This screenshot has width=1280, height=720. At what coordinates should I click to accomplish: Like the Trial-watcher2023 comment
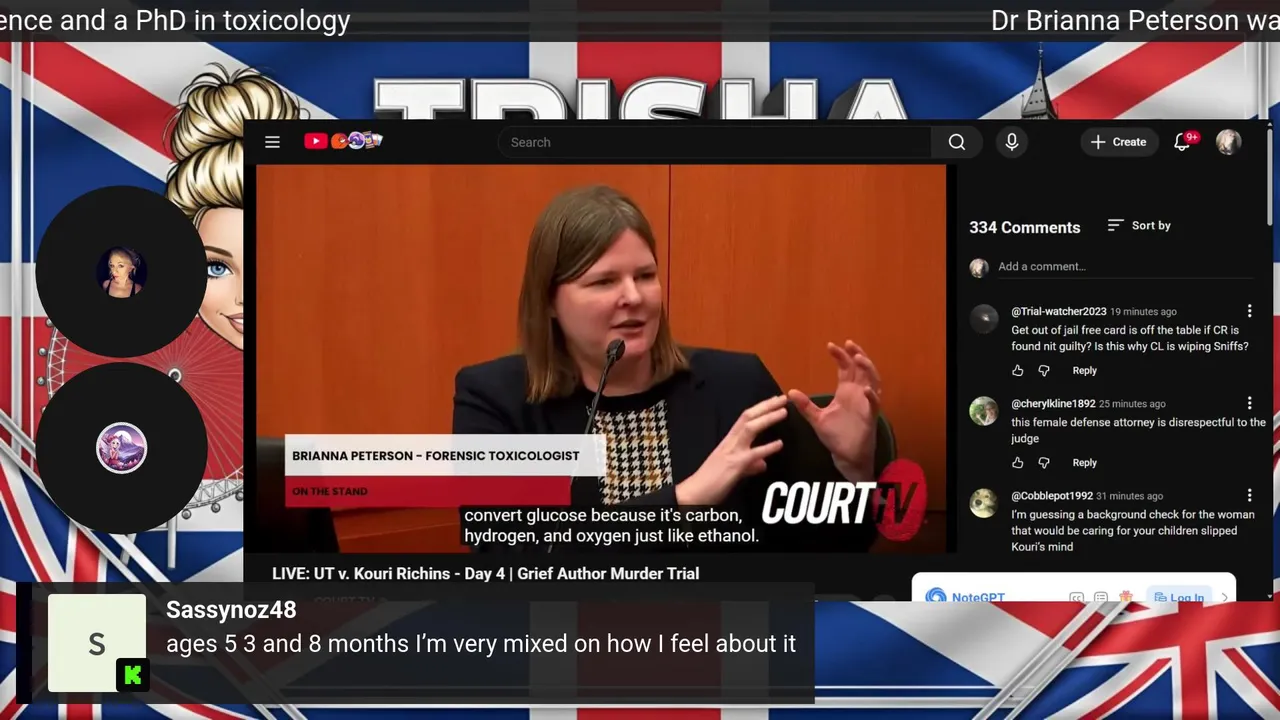click(x=1018, y=371)
